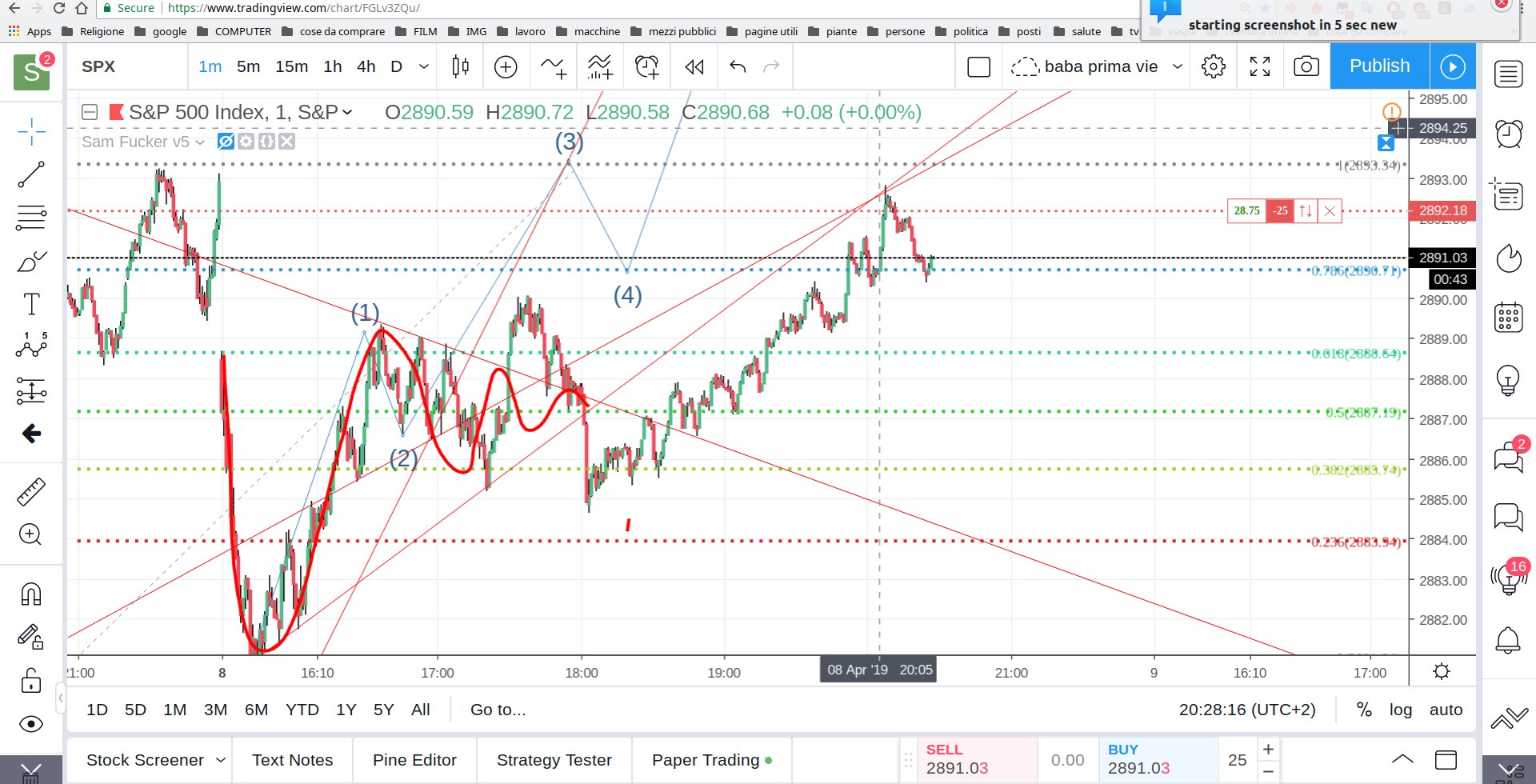The width and height of the screenshot is (1536, 784).
Task: Click the back arrow tool in left sidebar
Action: tap(31, 434)
